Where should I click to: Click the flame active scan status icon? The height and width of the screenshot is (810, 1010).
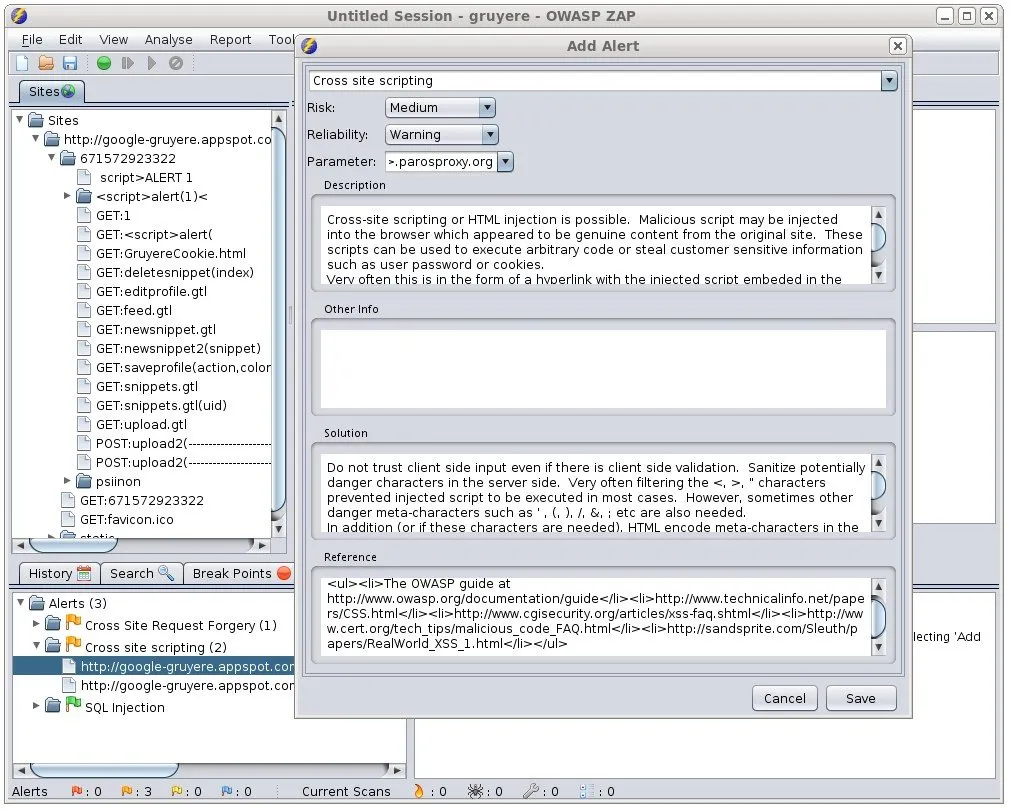pyautogui.click(x=419, y=791)
